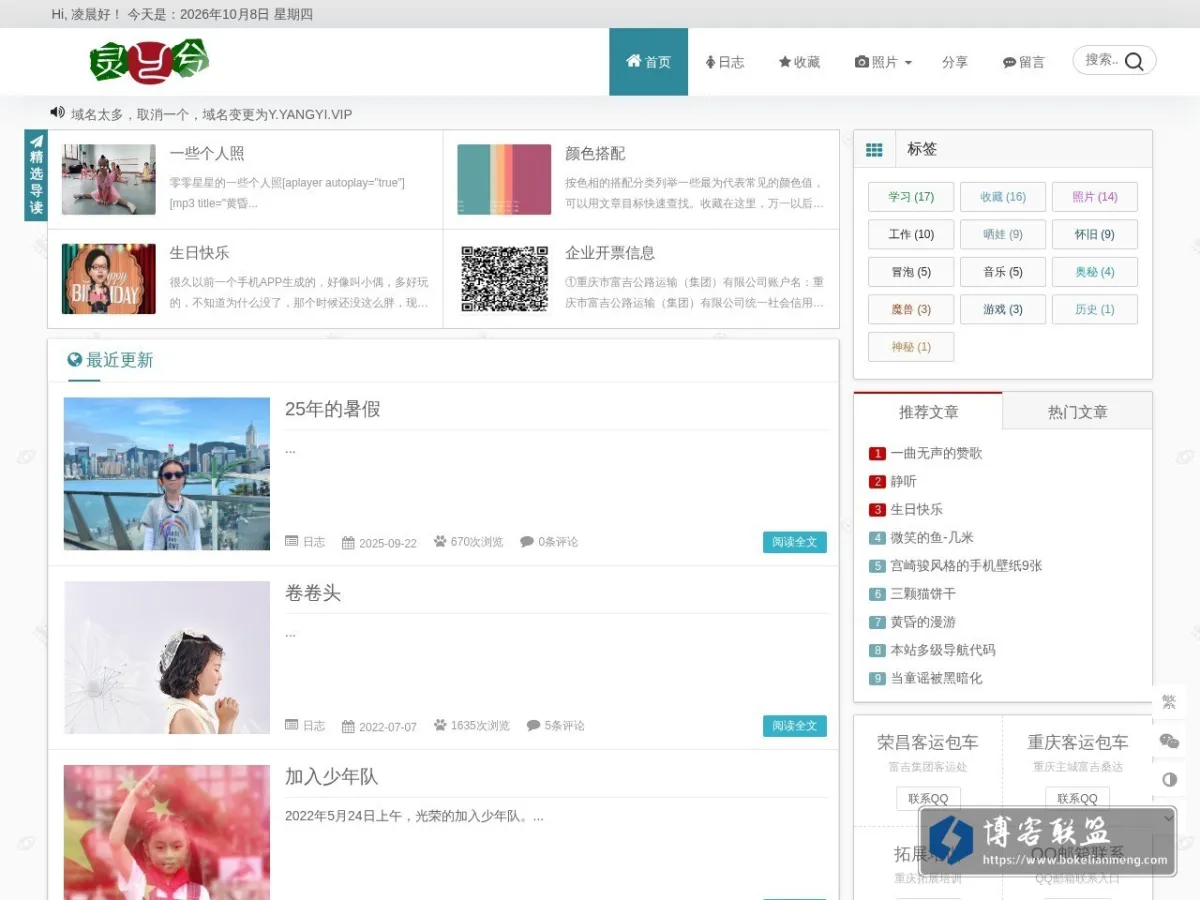Click the speaker announcement icon
The width and height of the screenshot is (1200, 900).
pos(57,113)
